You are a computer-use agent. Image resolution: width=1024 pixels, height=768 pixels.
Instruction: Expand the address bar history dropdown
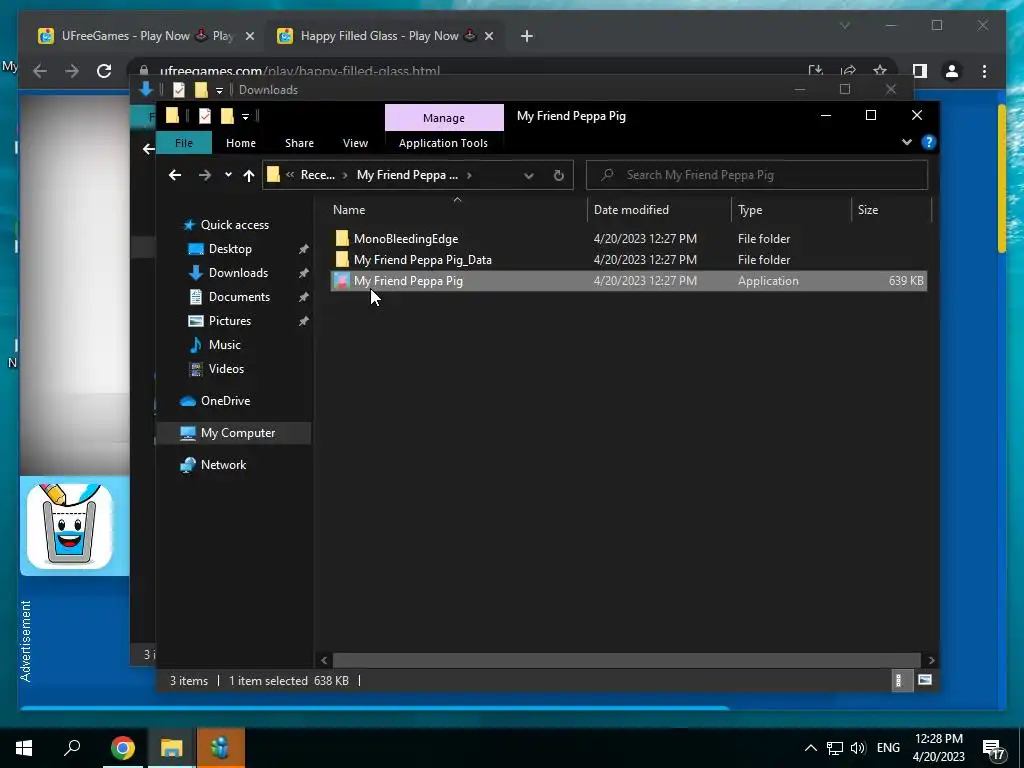pyautogui.click(x=529, y=175)
